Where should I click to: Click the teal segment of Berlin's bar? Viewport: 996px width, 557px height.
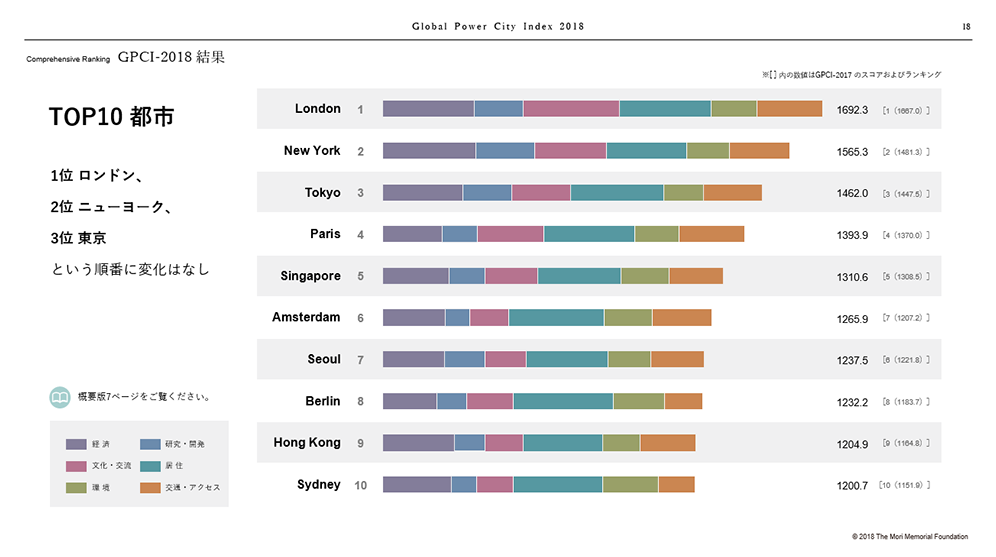(562, 401)
